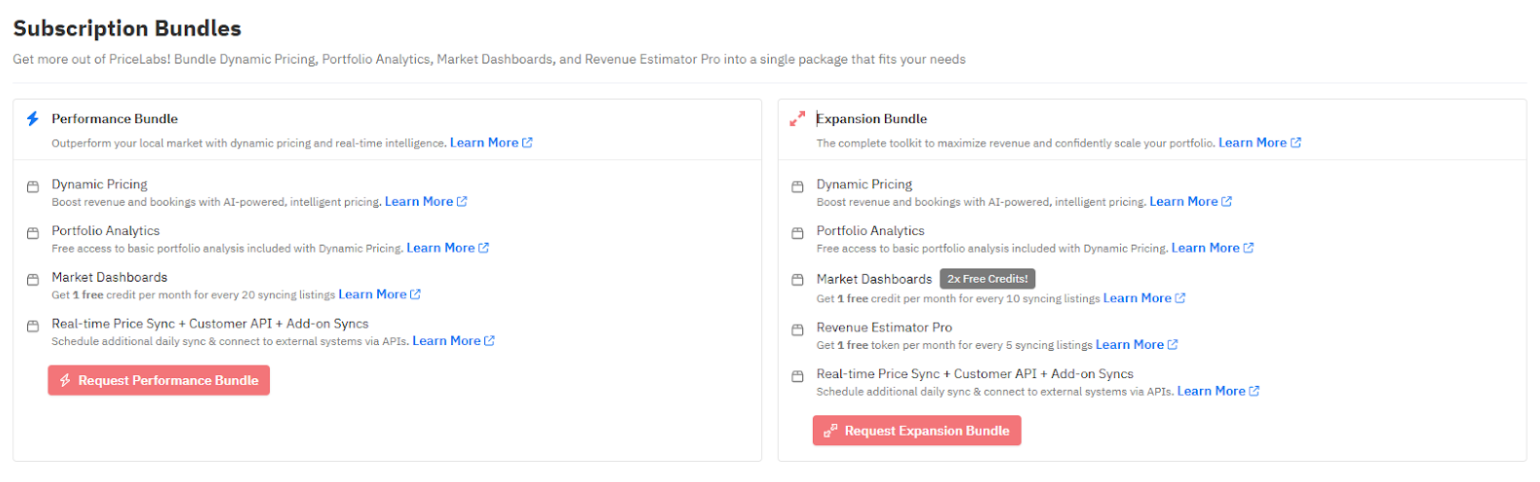
Task: Click Revenue Estimator Pro icon in Expansion Bundle
Action: click(797, 329)
